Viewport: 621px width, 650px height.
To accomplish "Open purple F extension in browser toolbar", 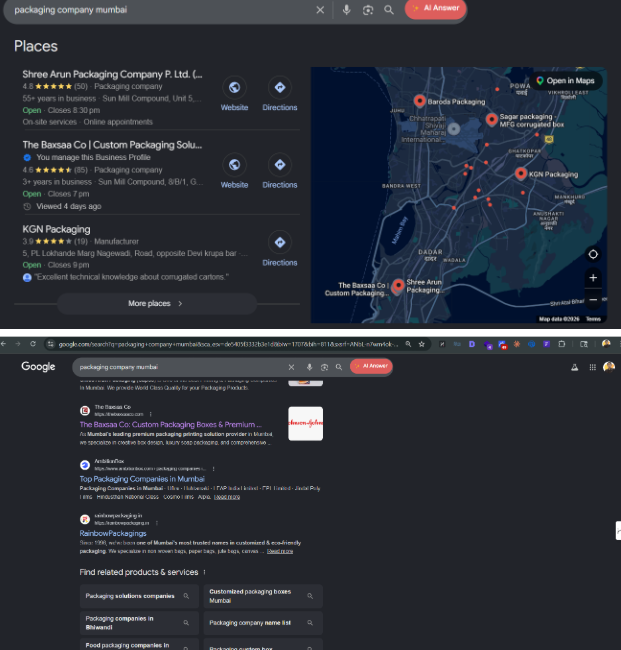I will (546, 344).
